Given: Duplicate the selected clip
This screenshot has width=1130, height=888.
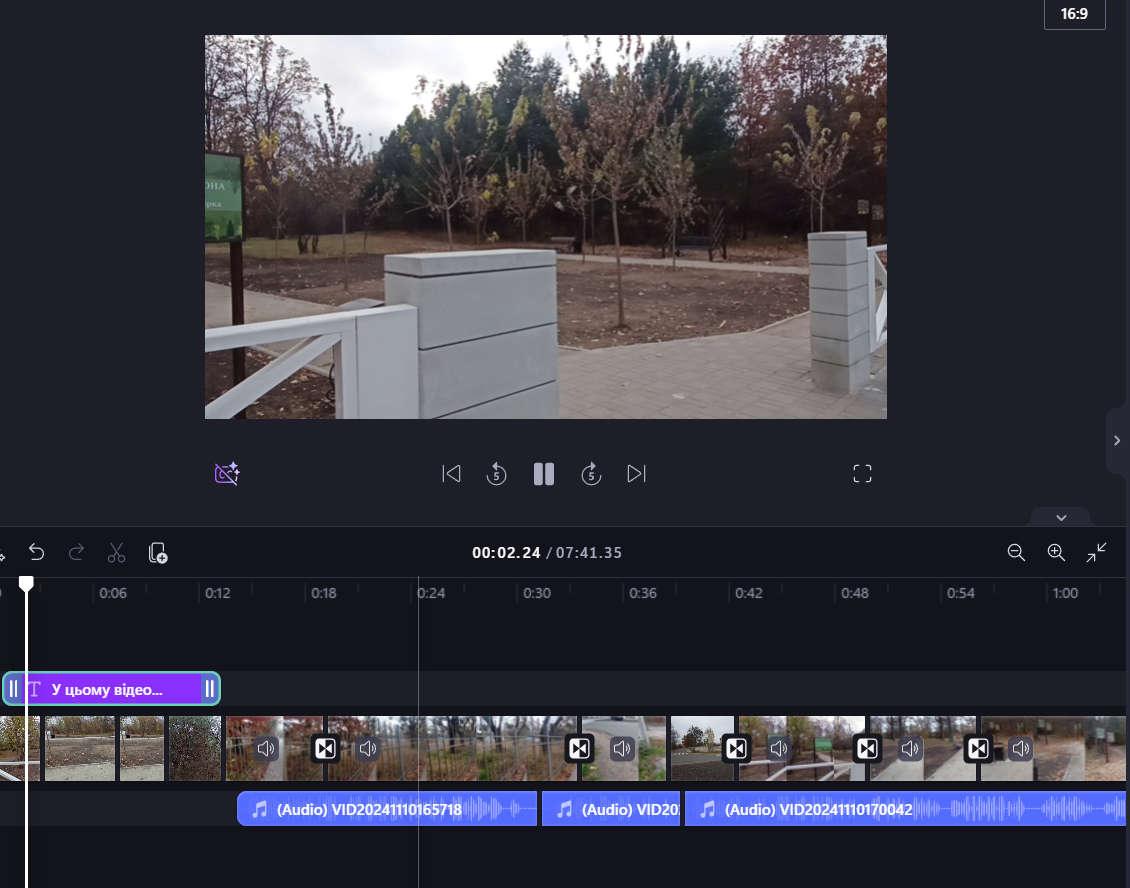Looking at the screenshot, I should (x=158, y=553).
